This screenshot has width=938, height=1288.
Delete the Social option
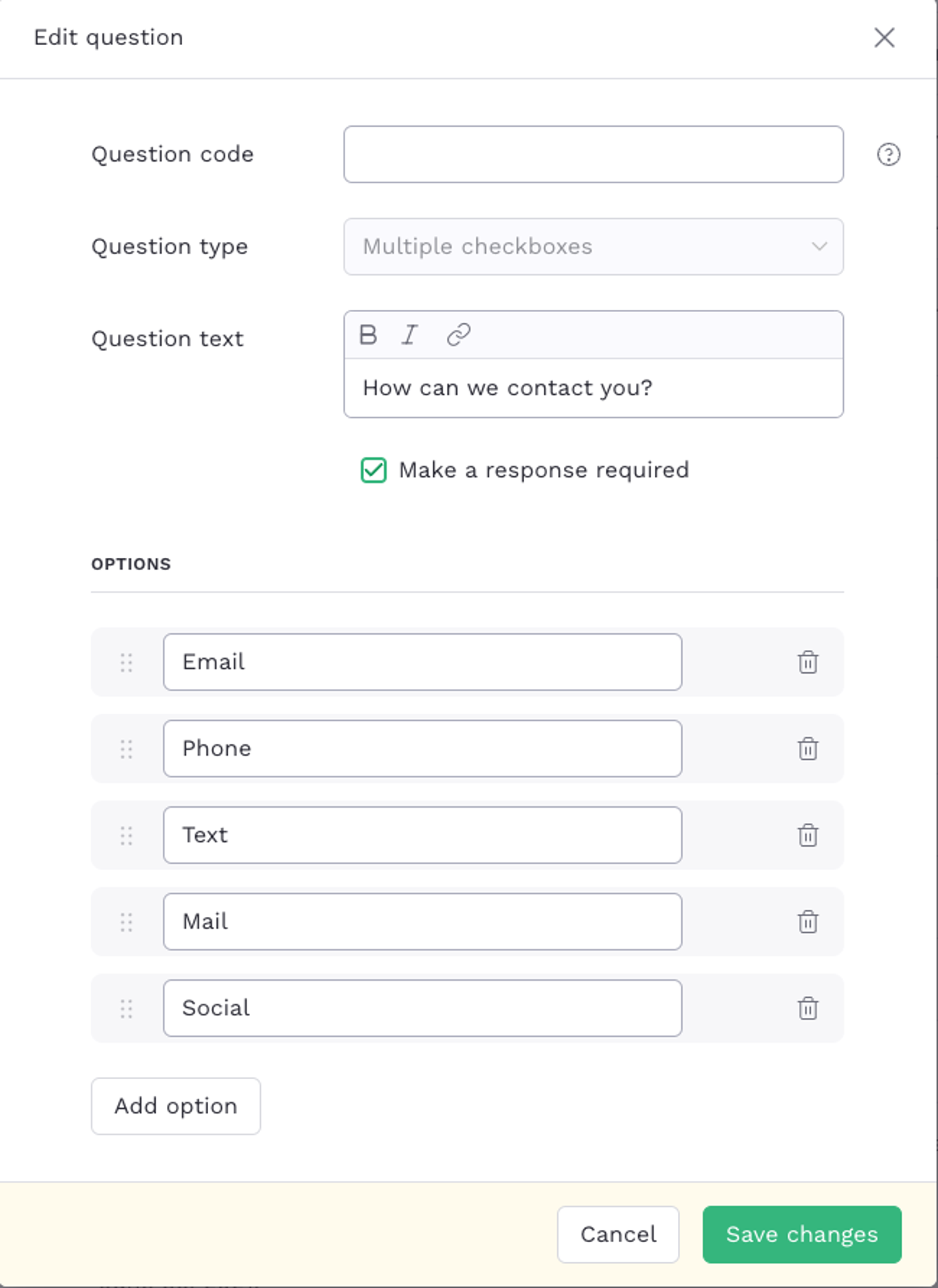pyautogui.click(x=808, y=1008)
